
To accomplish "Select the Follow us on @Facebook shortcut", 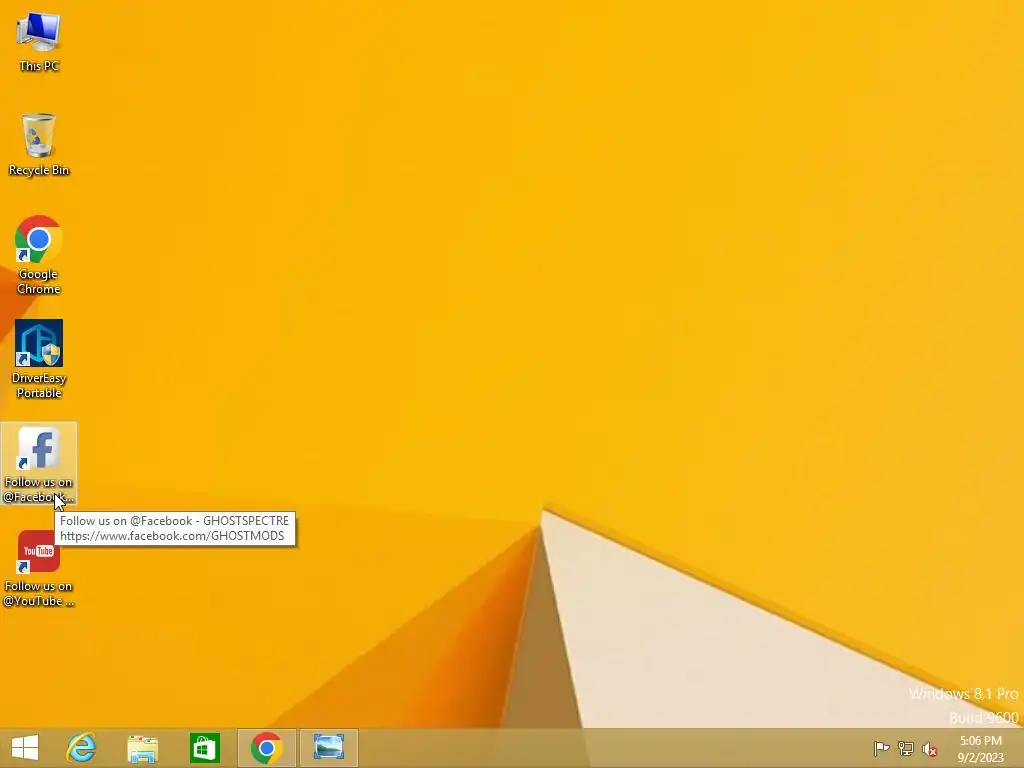I will click(39, 464).
